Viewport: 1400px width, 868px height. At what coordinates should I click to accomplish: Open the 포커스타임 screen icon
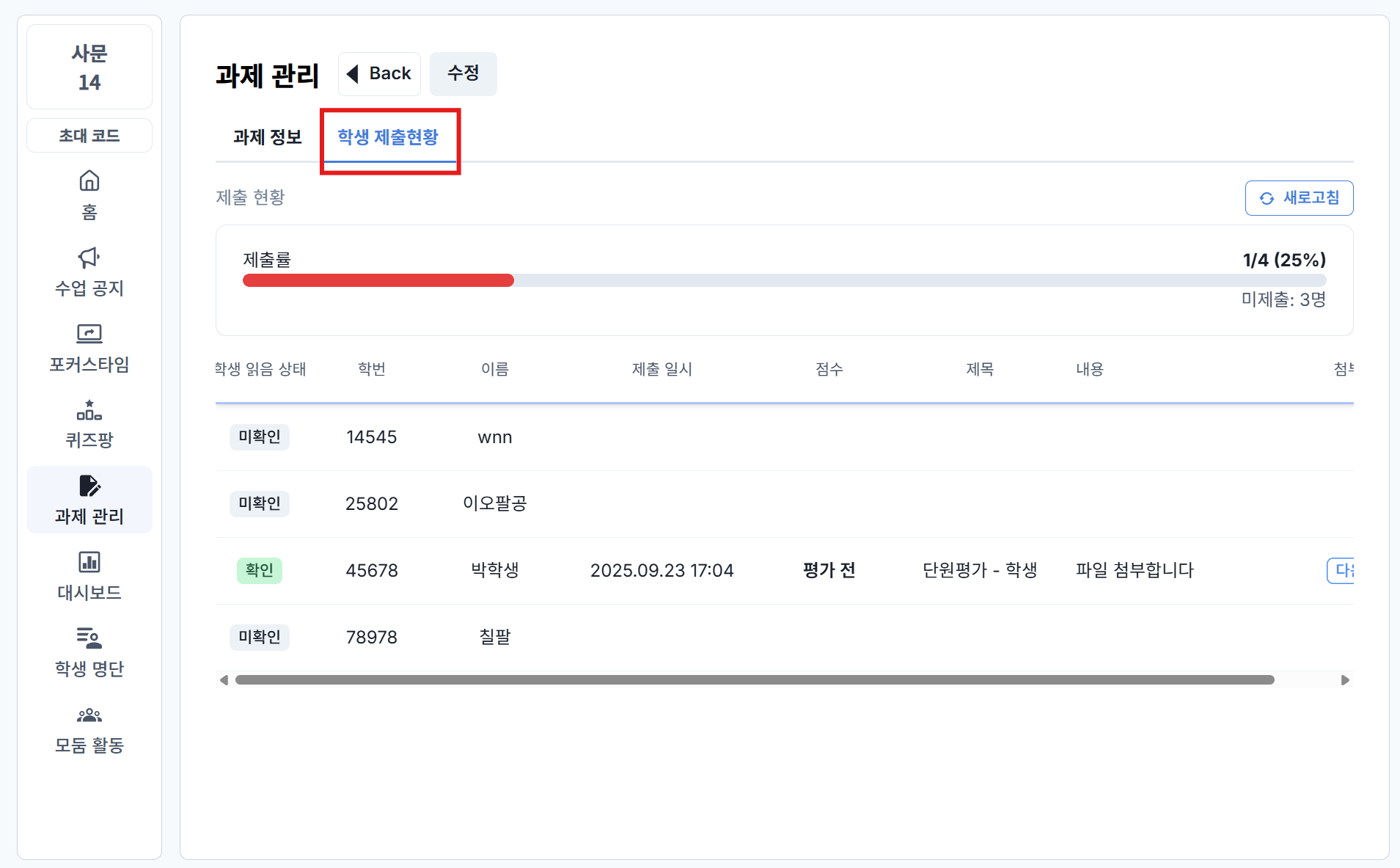pos(89,334)
